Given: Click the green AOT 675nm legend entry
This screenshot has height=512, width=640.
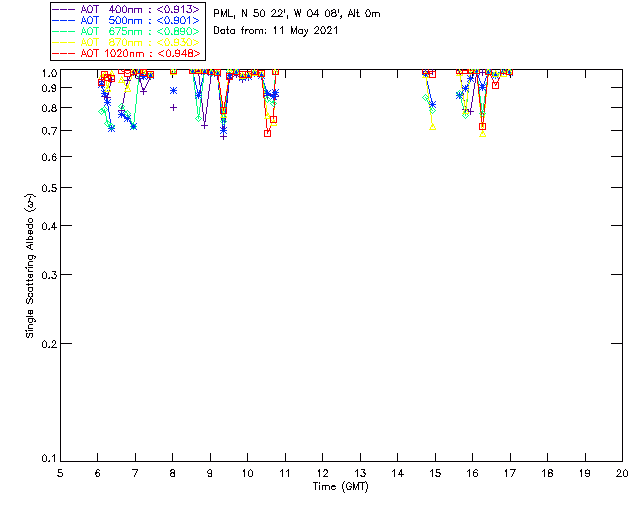Looking at the screenshot, I should tap(127, 31).
